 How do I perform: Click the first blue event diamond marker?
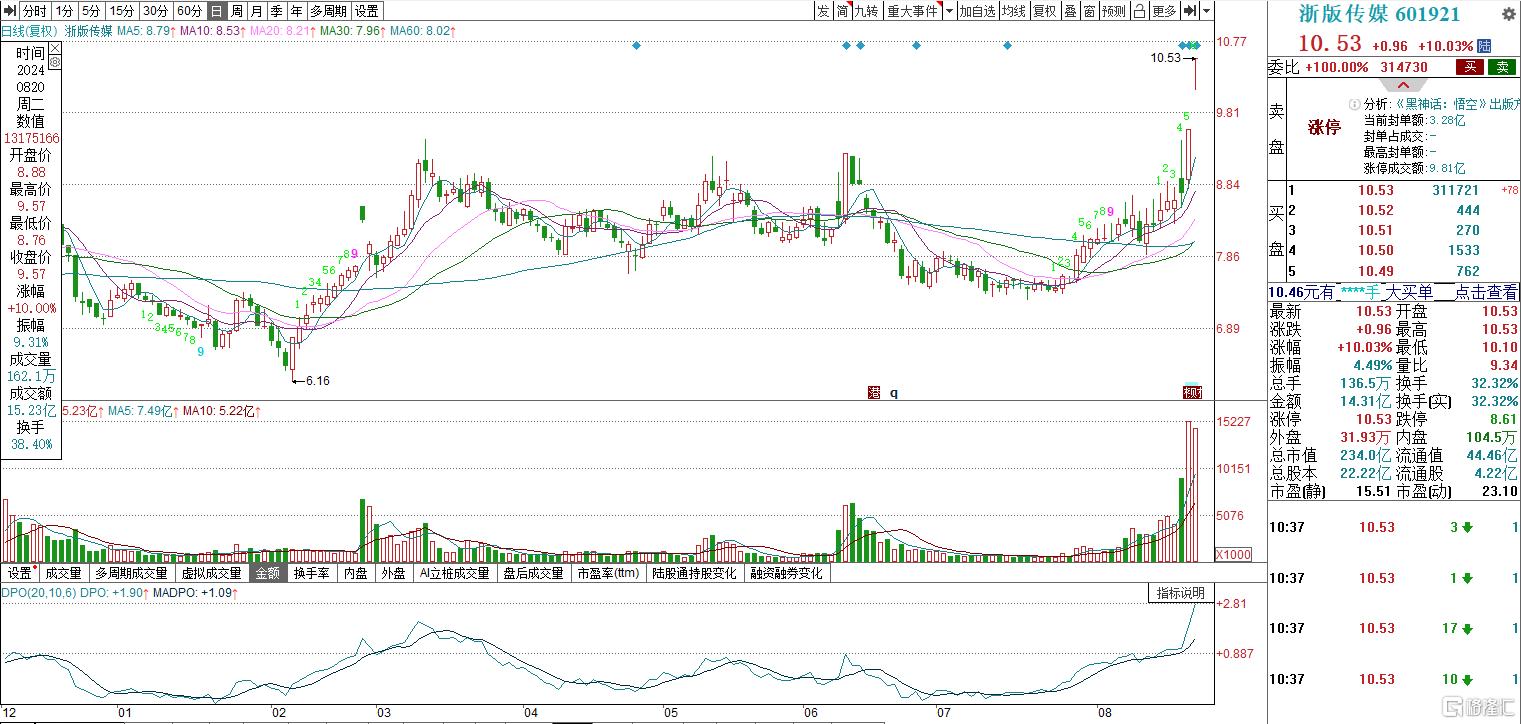pyautogui.click(x=636, y=46)
